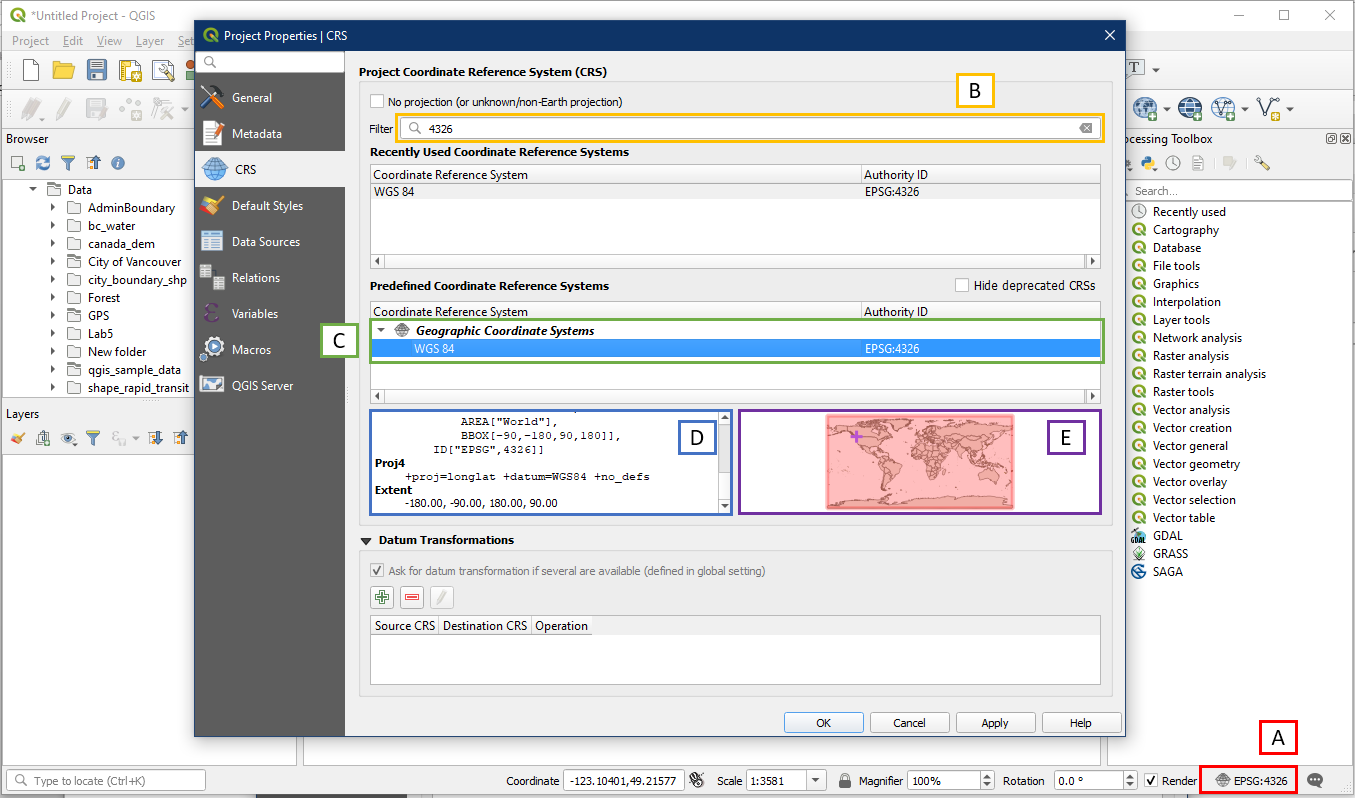This screenshot has height=798, width=1355.
Task: Enable the No projection checkbox
Action: pos(377,102)
